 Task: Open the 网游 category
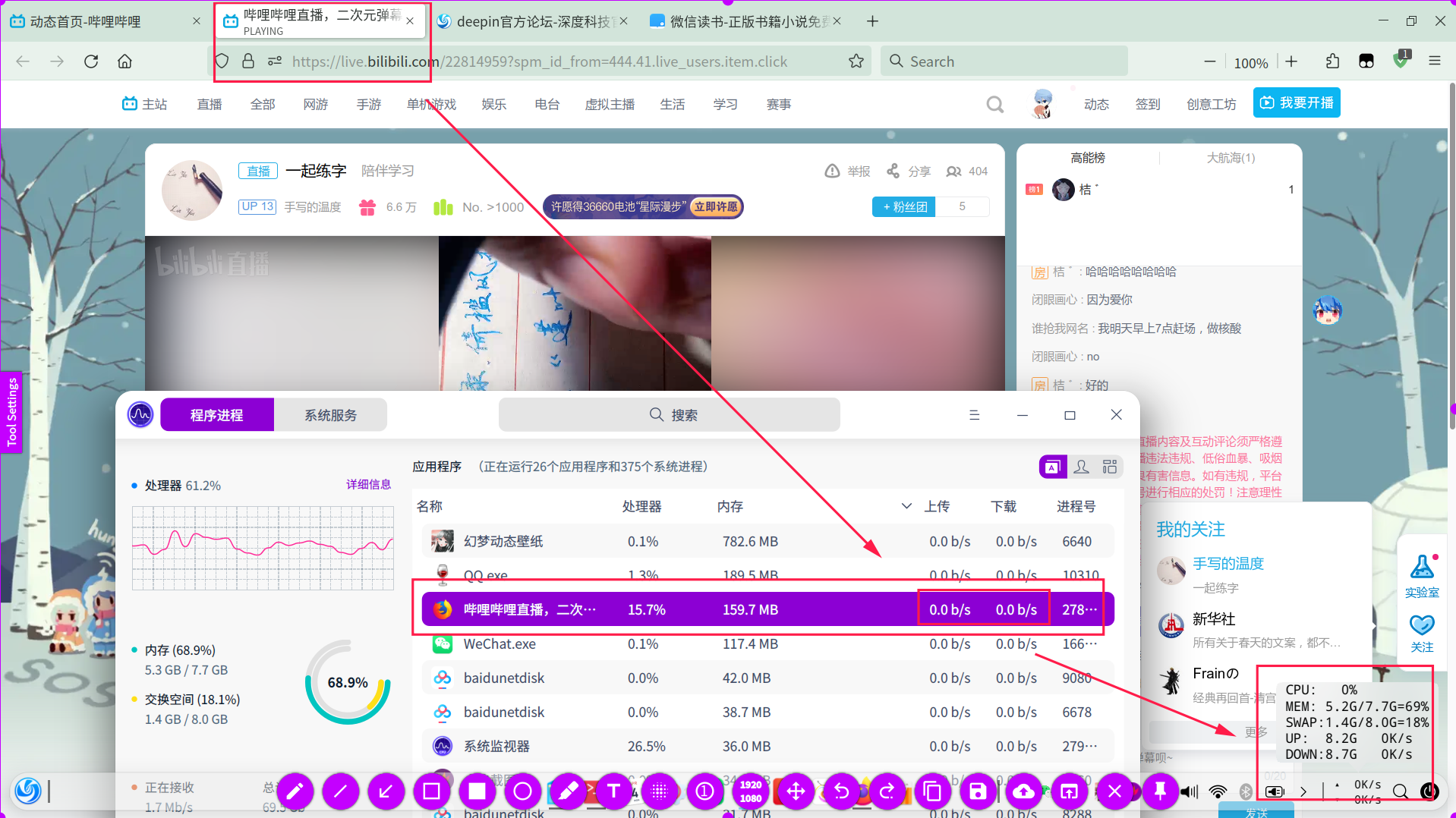coord(316,104)
